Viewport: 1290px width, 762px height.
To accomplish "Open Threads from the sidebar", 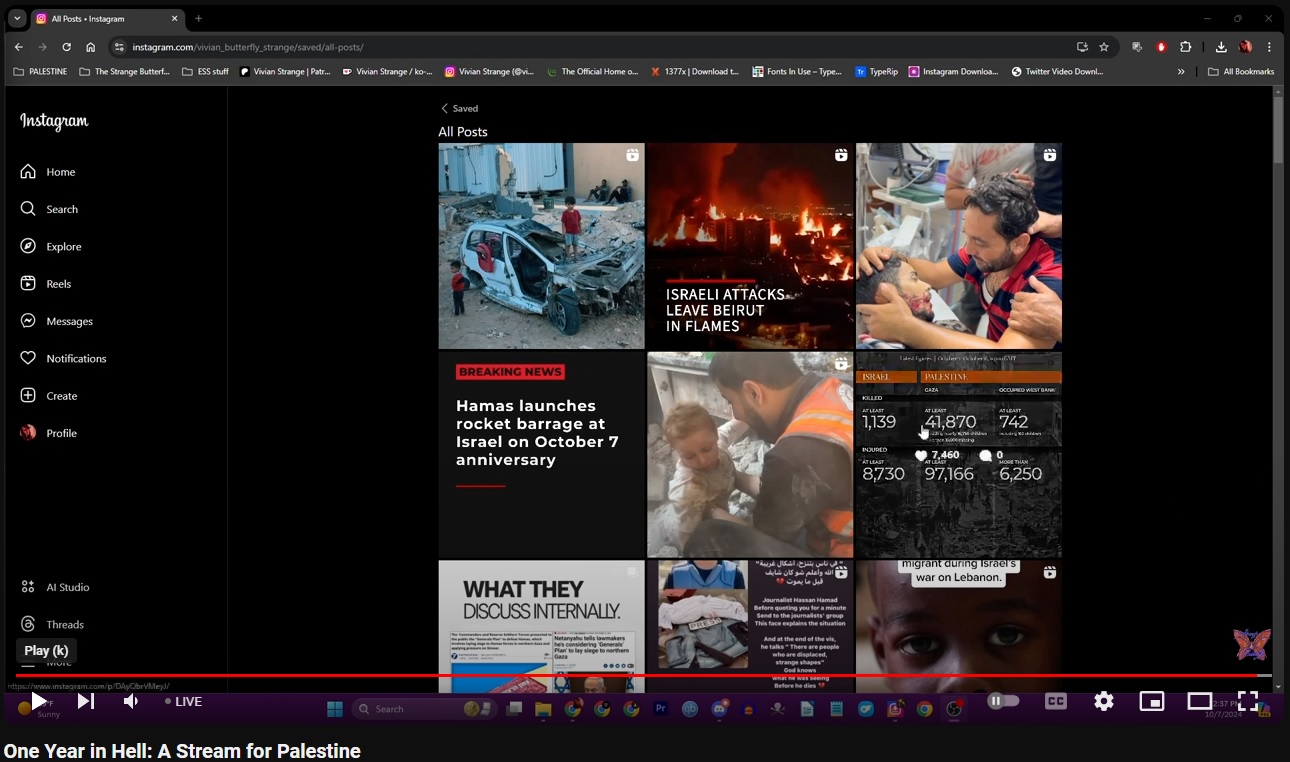I will [x=51, y=624].
